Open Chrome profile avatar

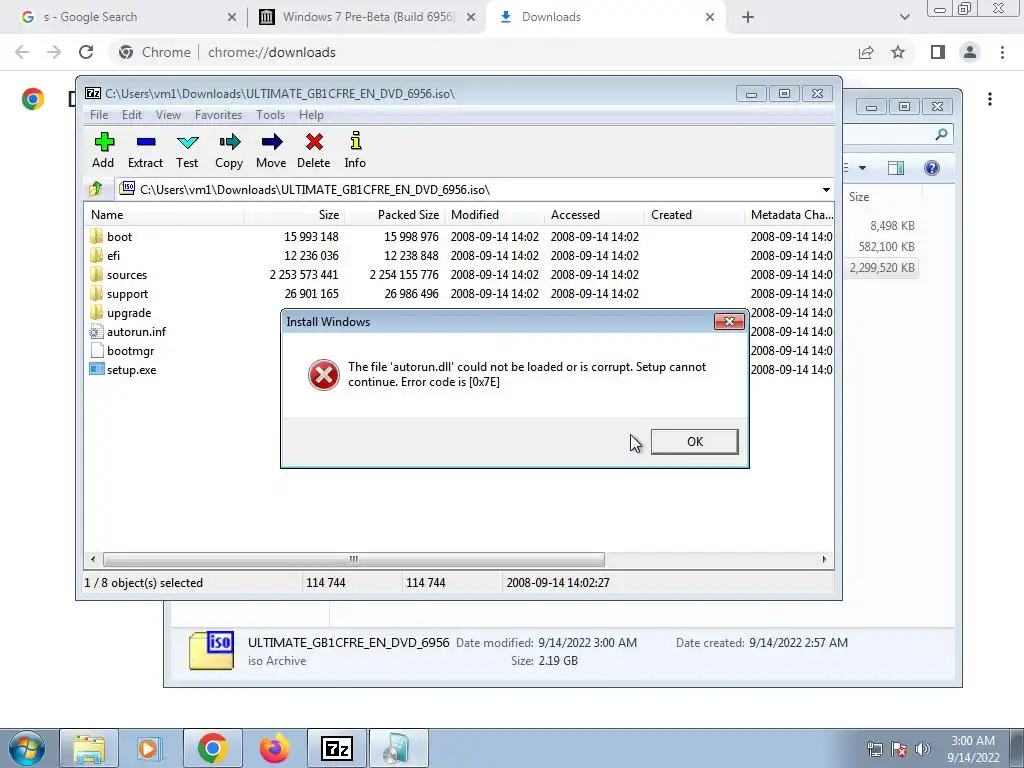970,52
